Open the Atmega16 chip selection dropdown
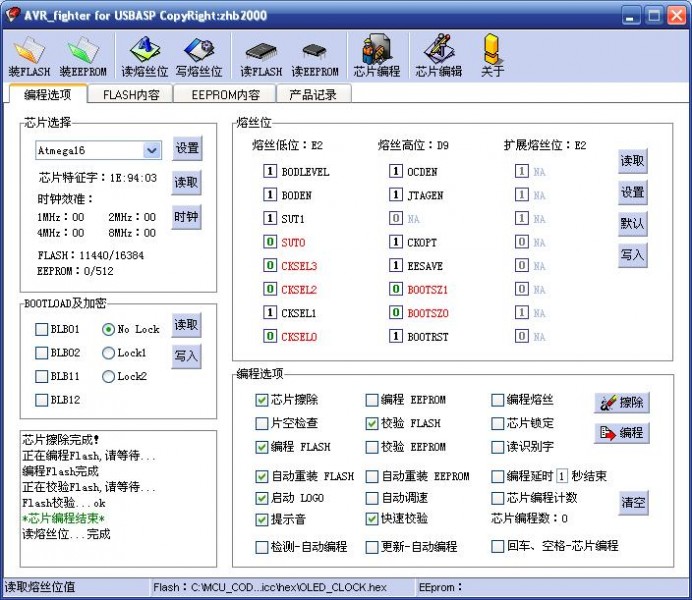 pyautogui.click(x=151, y=150)
